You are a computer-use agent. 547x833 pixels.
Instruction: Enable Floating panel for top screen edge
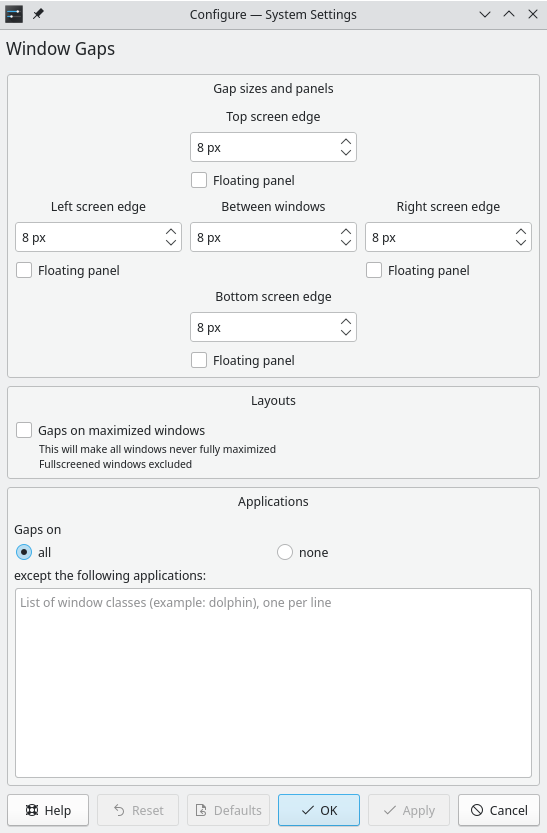tap(199, 180)
